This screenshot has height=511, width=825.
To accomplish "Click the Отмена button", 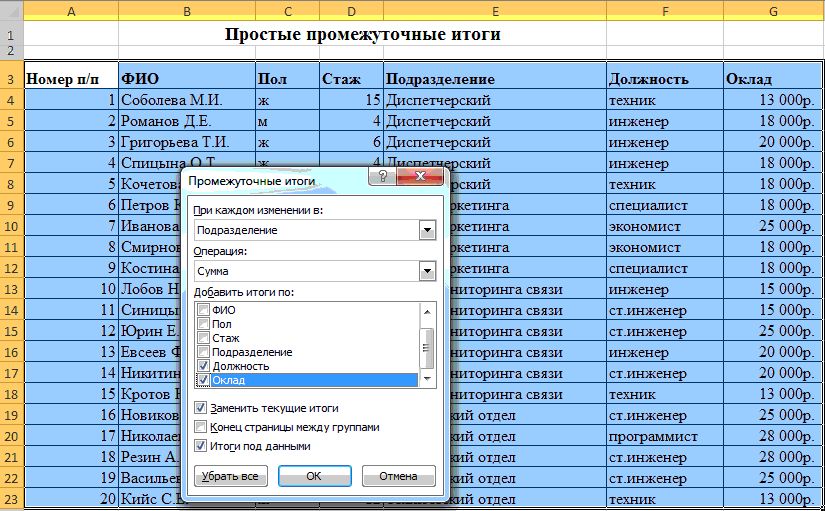I will 398,476.
